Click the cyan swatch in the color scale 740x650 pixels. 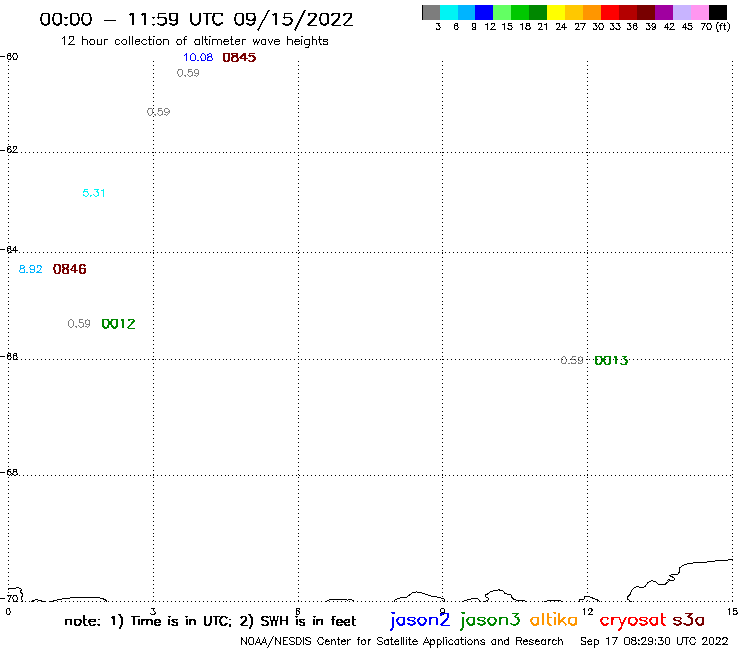[449, 13]
